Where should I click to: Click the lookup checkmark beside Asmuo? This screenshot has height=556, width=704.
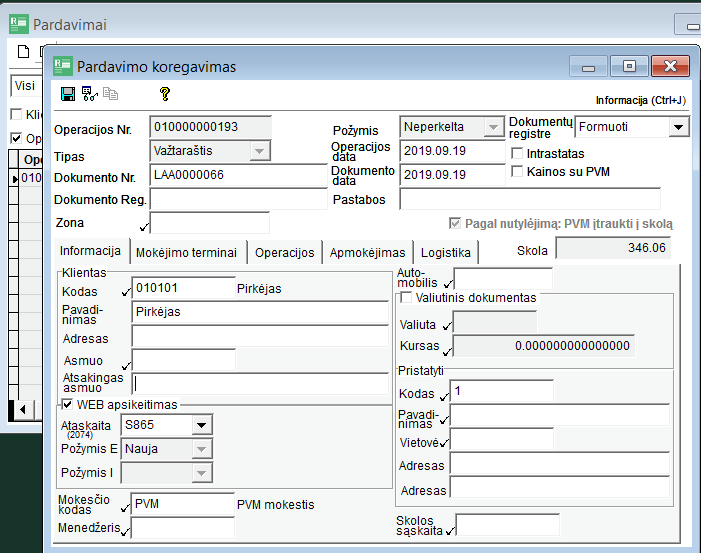(126, 366)
